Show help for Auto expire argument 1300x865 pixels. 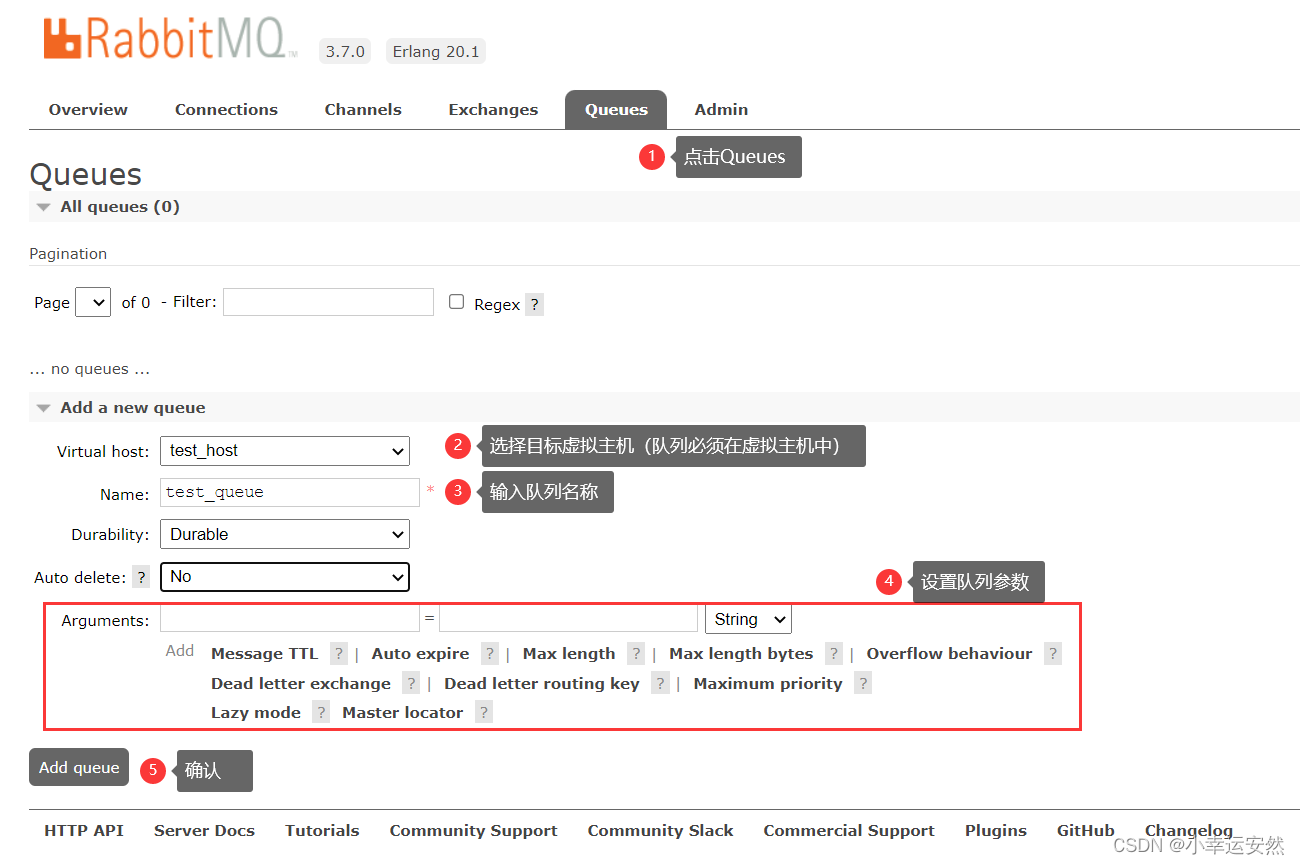pos(490,654)
